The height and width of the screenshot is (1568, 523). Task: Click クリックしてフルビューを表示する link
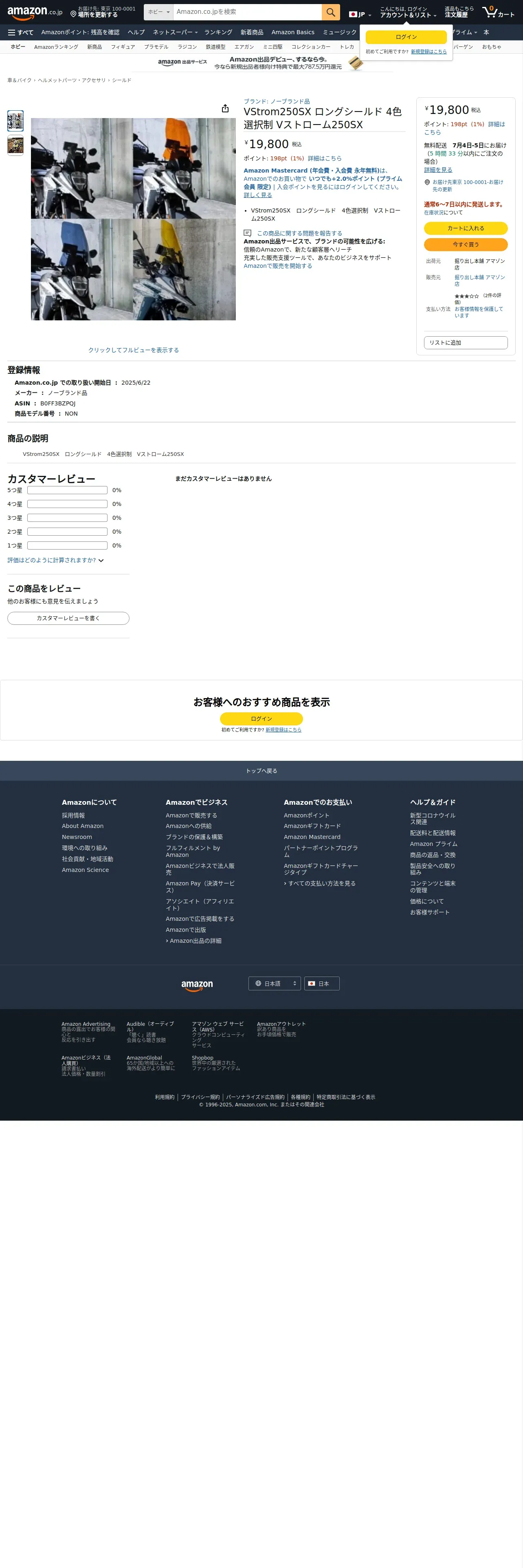click(x=133, y=350)
